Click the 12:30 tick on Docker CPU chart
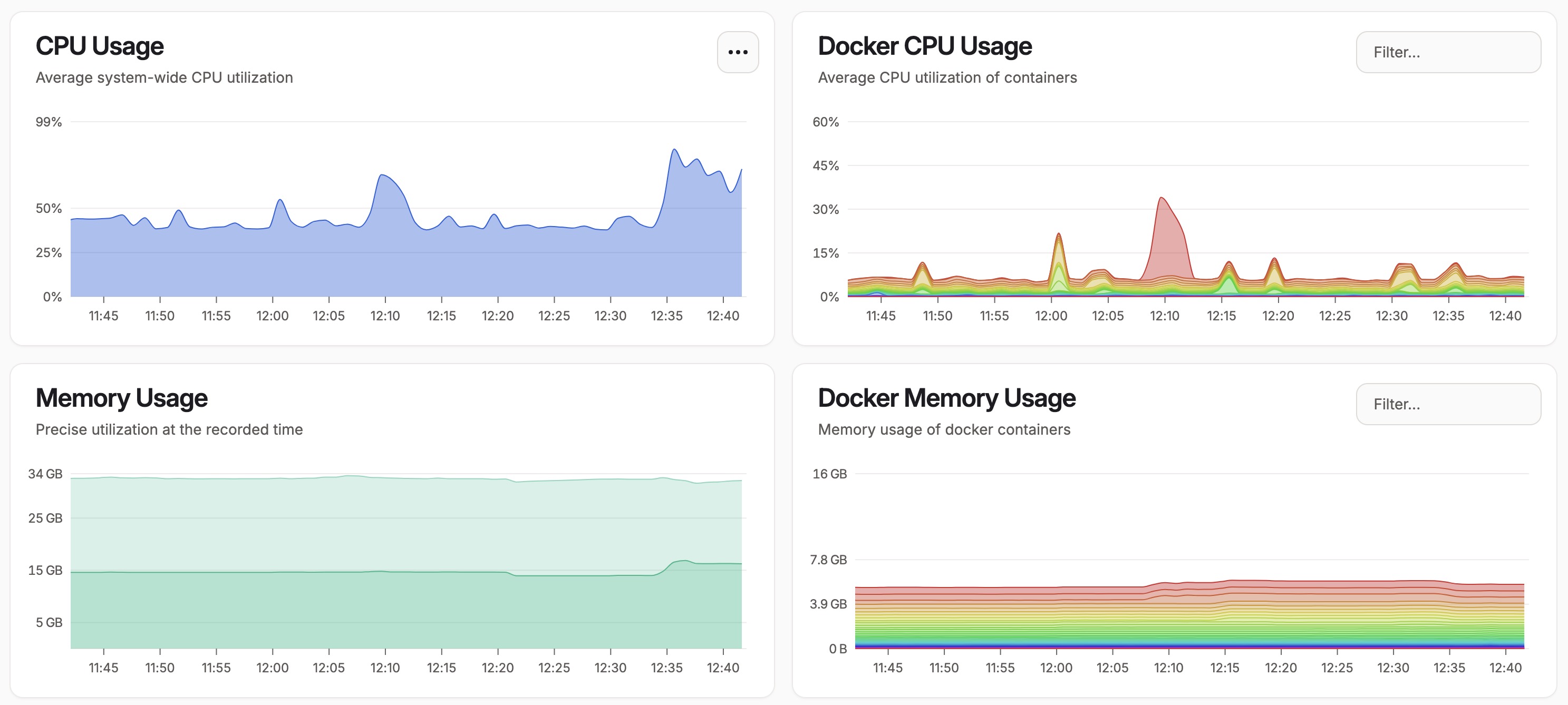Viewport: 1568px width, 705px height. tap(1391, 316)
